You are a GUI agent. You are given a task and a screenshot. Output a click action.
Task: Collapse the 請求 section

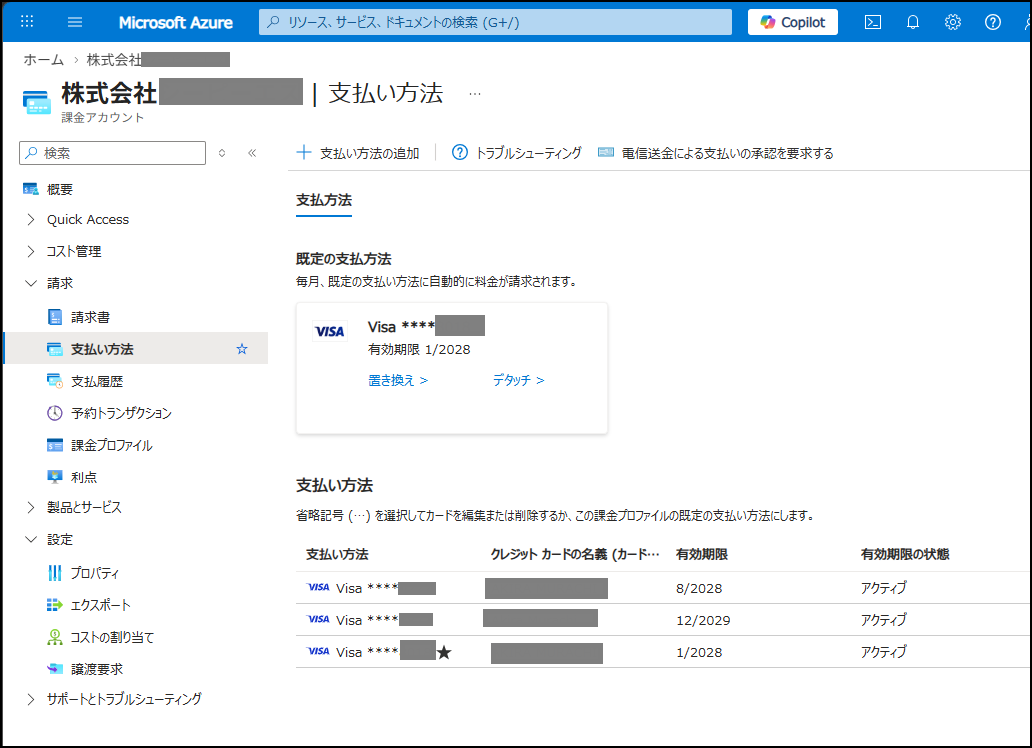pyautogui.click(x=58, y=283)
